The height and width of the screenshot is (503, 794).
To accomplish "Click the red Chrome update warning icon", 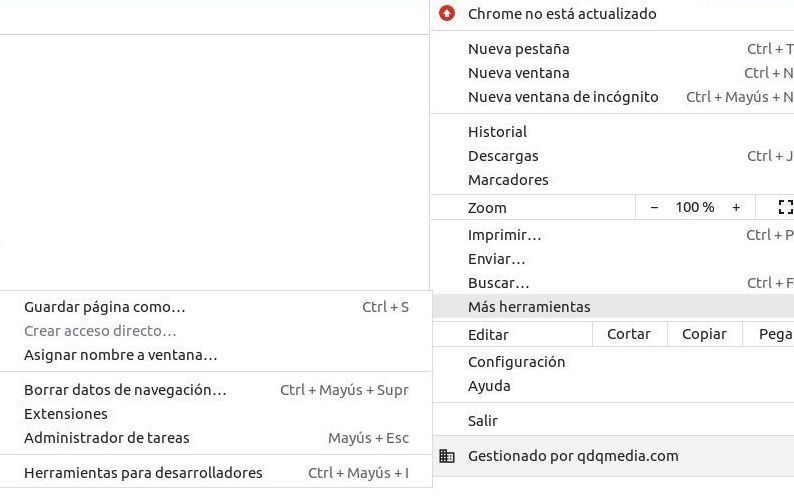I will 447,14.
